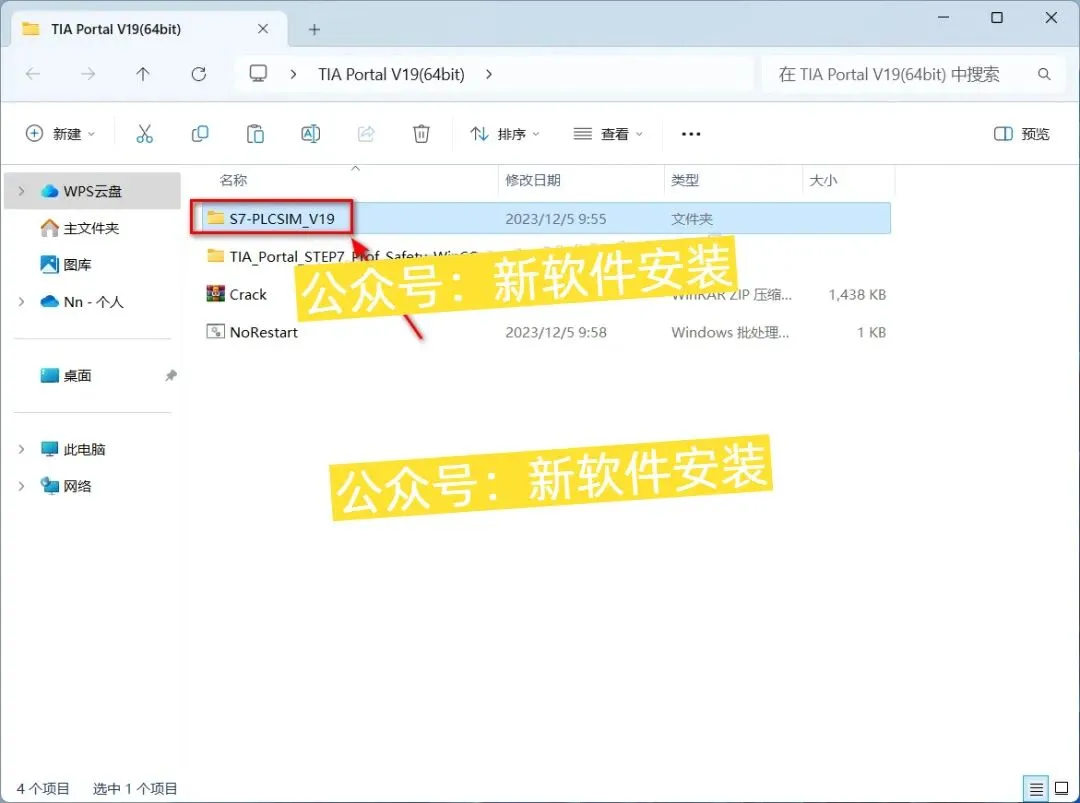1080x803 pixels.
Task: Click the 2023/12/5 9:58 date cell
Action: 556,332
